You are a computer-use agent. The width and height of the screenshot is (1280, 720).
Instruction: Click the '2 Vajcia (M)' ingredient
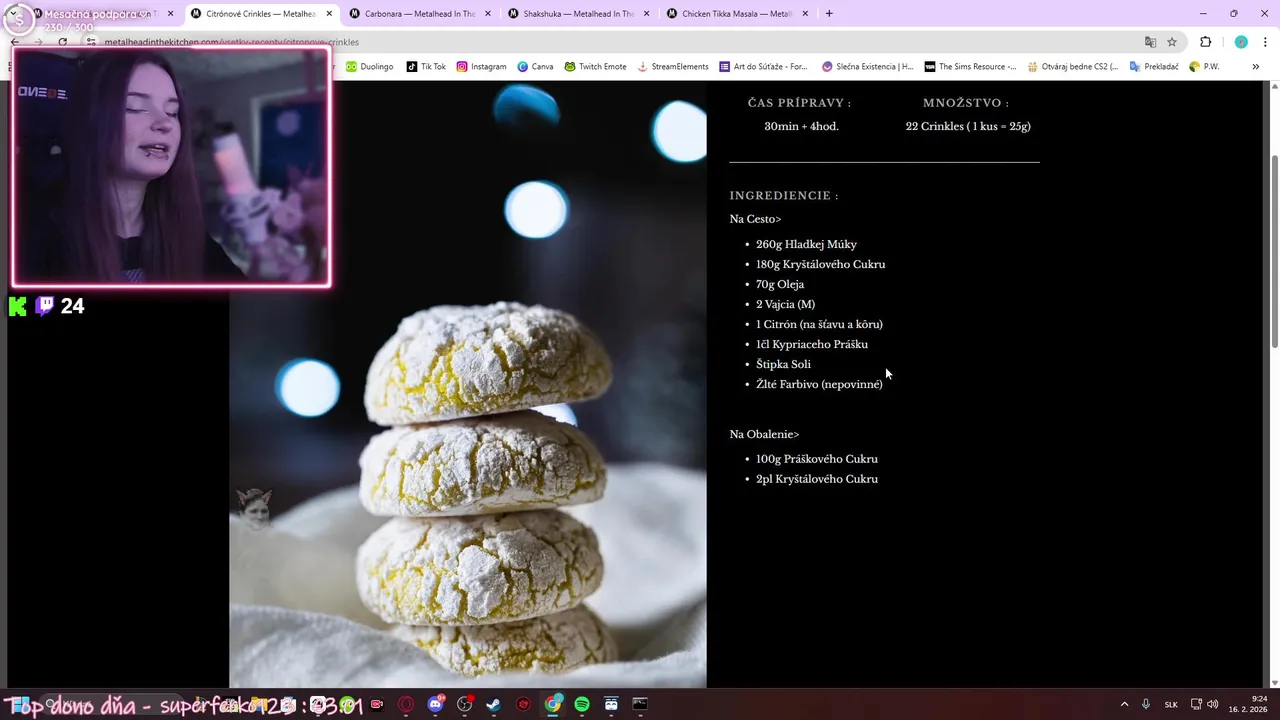[x=785, y=304]
